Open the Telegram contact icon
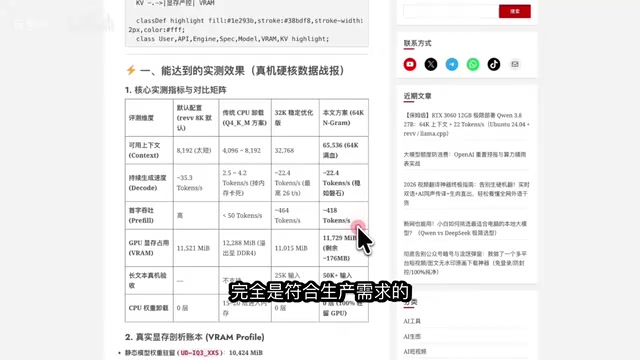This screenshot has width=640, height=360. coord(452,64)
